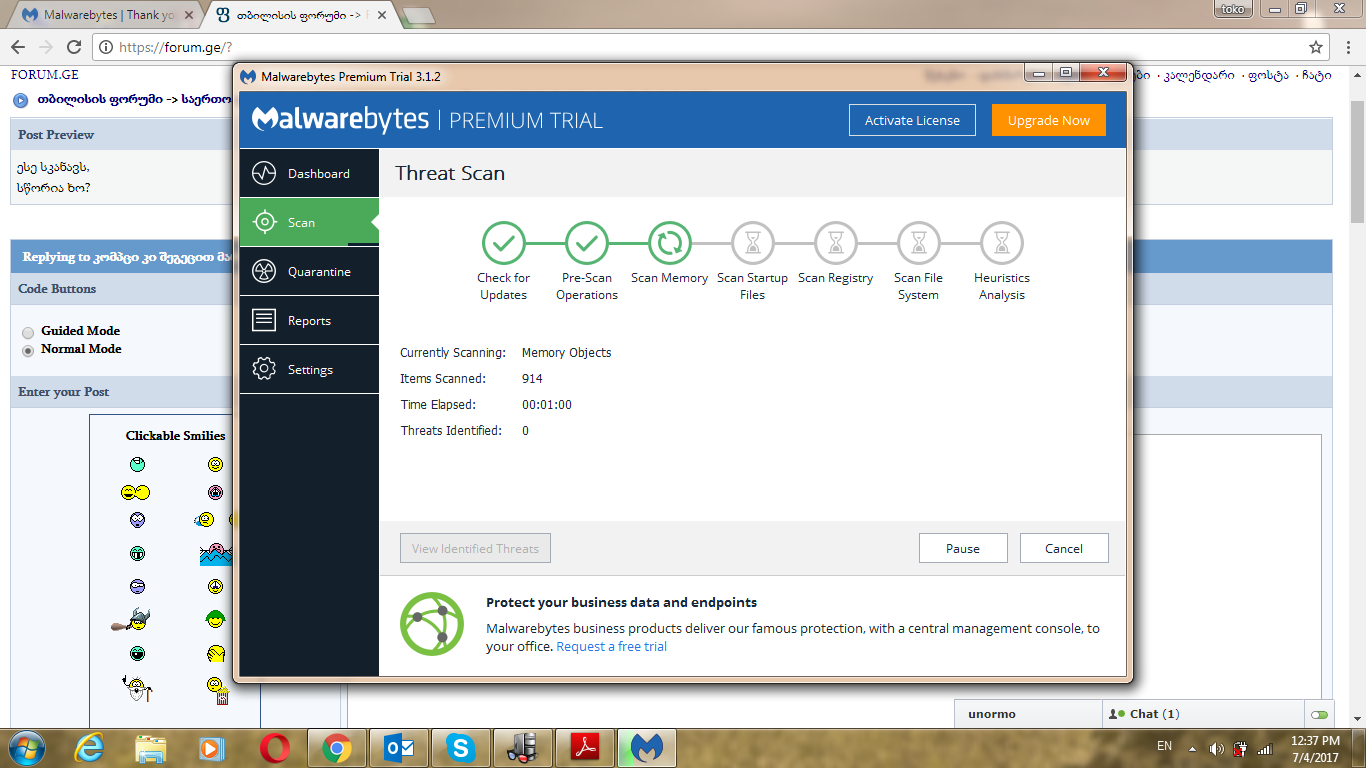
Task: Click the Scan File System hourglass icon
Action: (x=918, y=243)
